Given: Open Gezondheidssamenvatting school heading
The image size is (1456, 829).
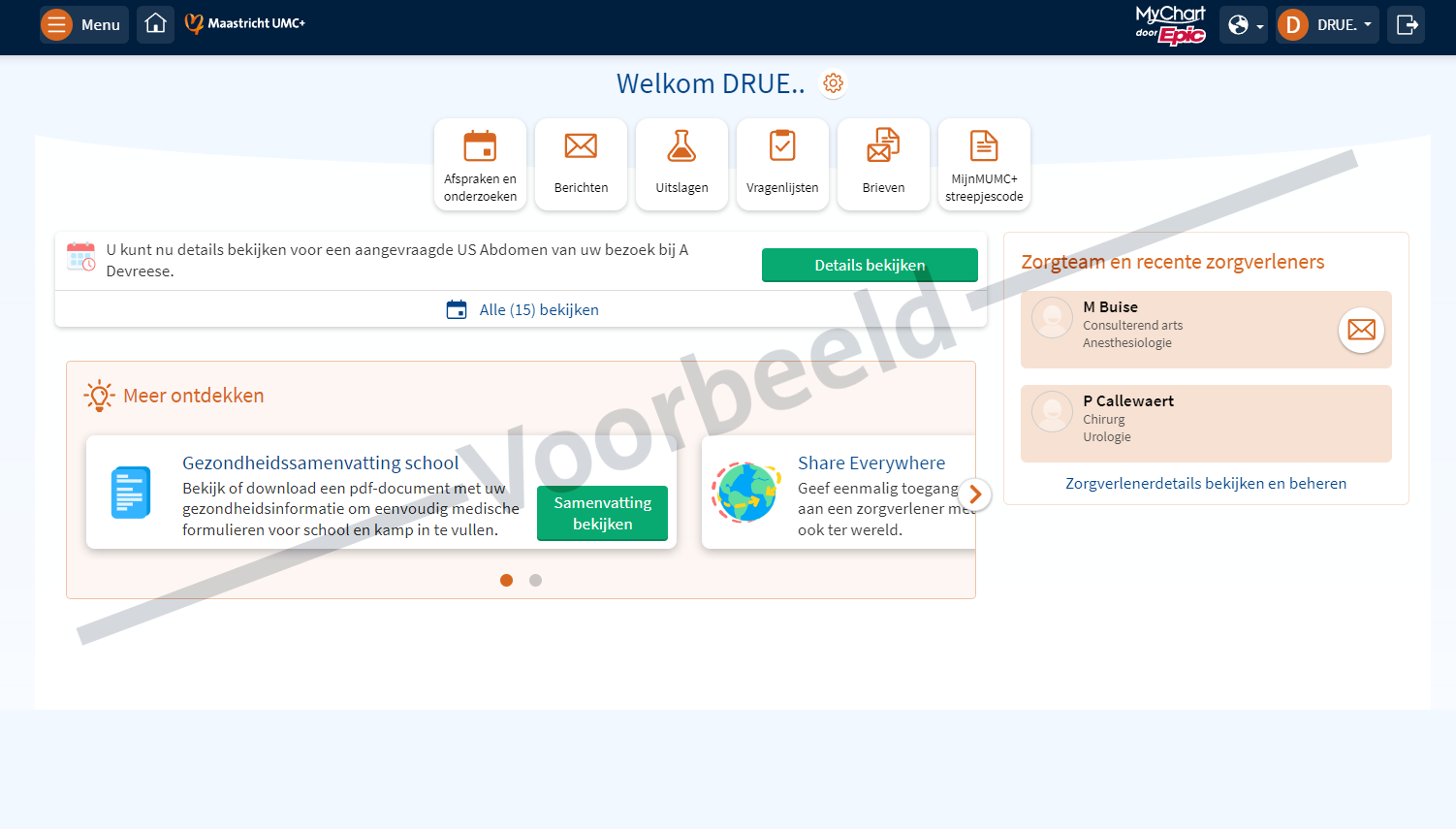Looking at the screenshot, I should pyautogui.click(x=320, y=462).
